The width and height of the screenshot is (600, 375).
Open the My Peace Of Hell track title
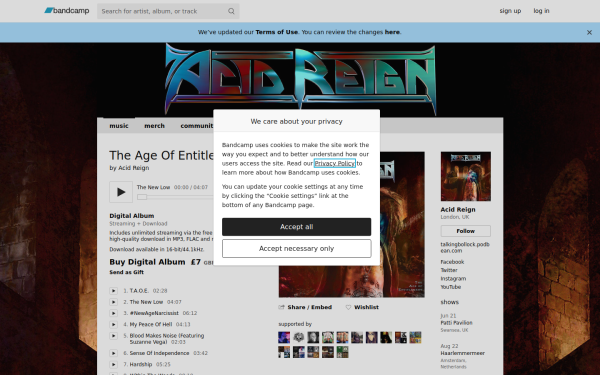151,324
